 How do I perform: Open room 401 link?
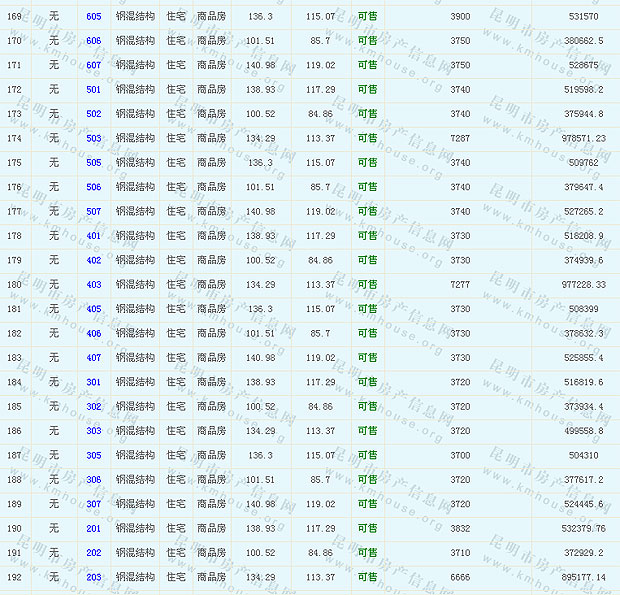tap(94, 236)
